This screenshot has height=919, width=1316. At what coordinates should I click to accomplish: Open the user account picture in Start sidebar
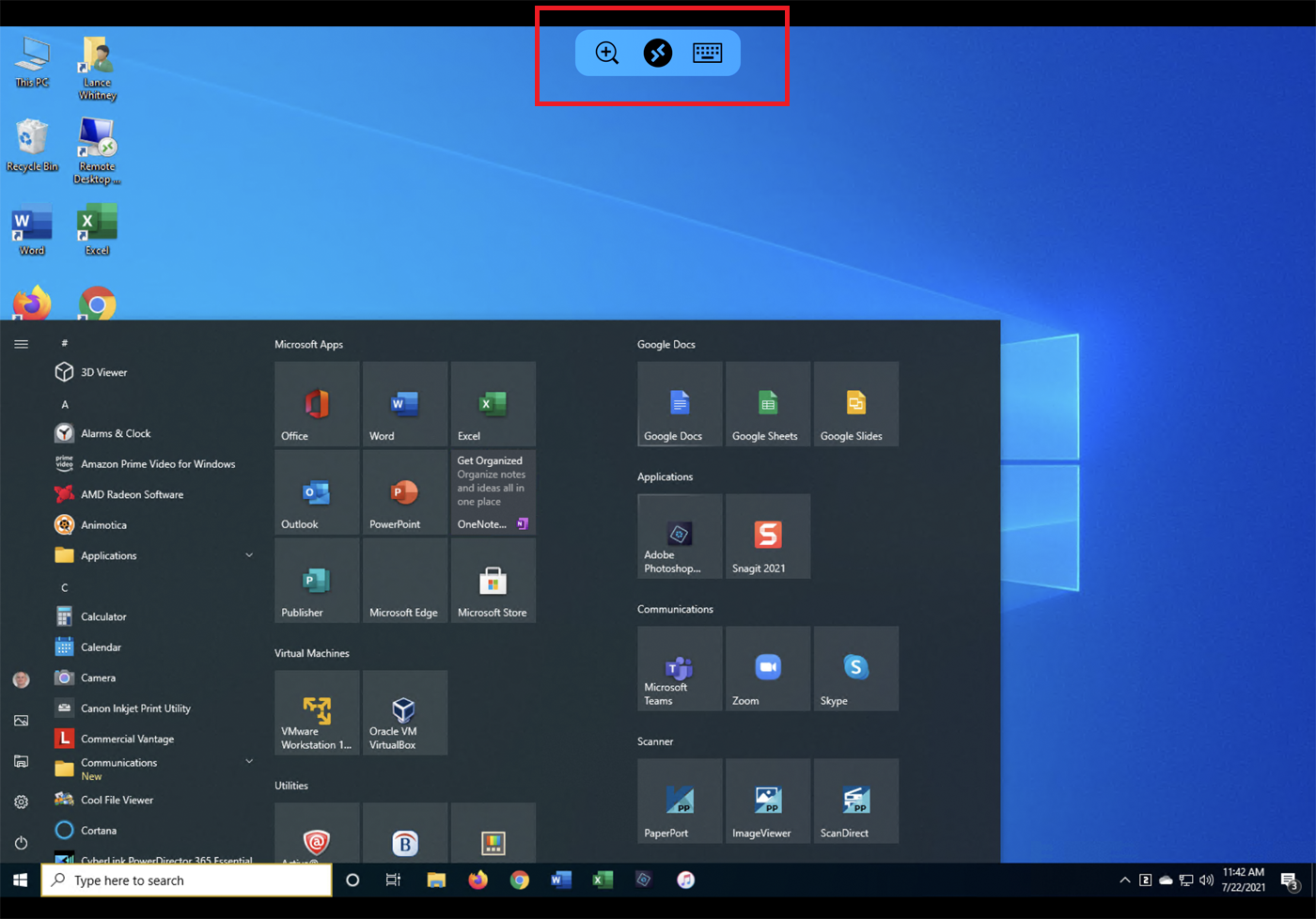(x=21, y=679)
